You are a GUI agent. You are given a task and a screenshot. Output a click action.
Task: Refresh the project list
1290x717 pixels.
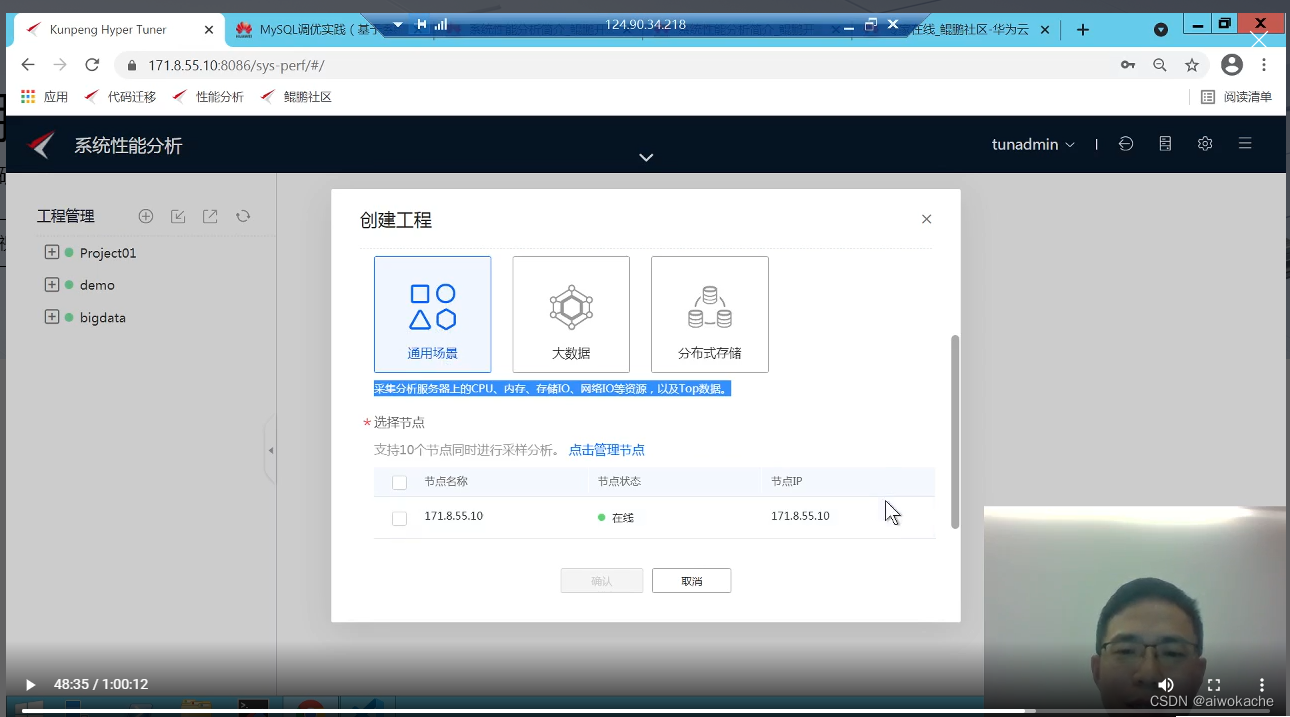[243, 215]
